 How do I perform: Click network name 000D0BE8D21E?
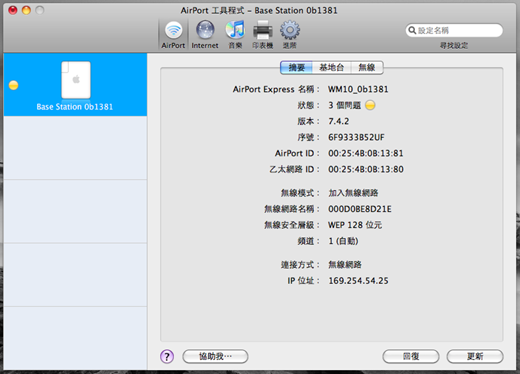(x=360, y=209)
